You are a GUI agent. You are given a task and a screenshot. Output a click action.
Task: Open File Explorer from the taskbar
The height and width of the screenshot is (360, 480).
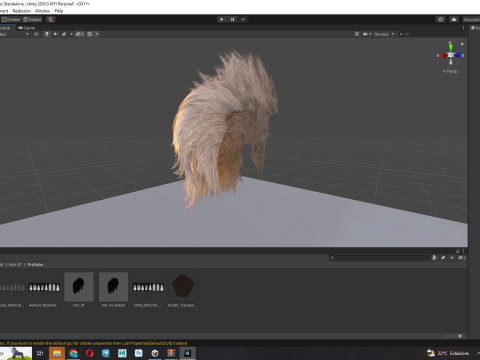[x=57, y=353]
